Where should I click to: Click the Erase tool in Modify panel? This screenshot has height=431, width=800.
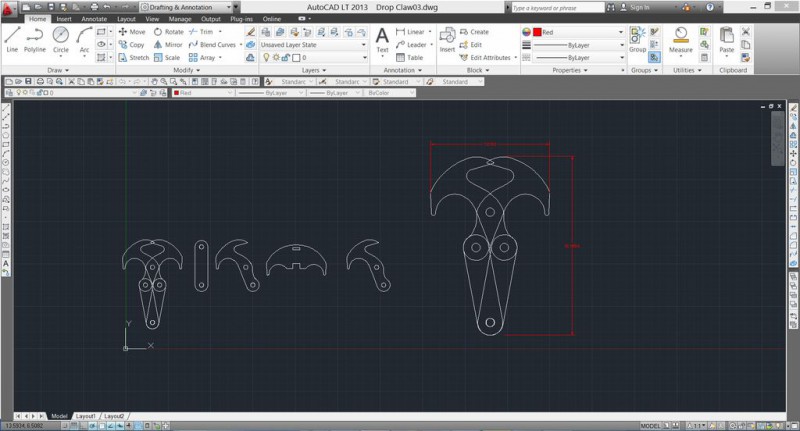point(250,32)
